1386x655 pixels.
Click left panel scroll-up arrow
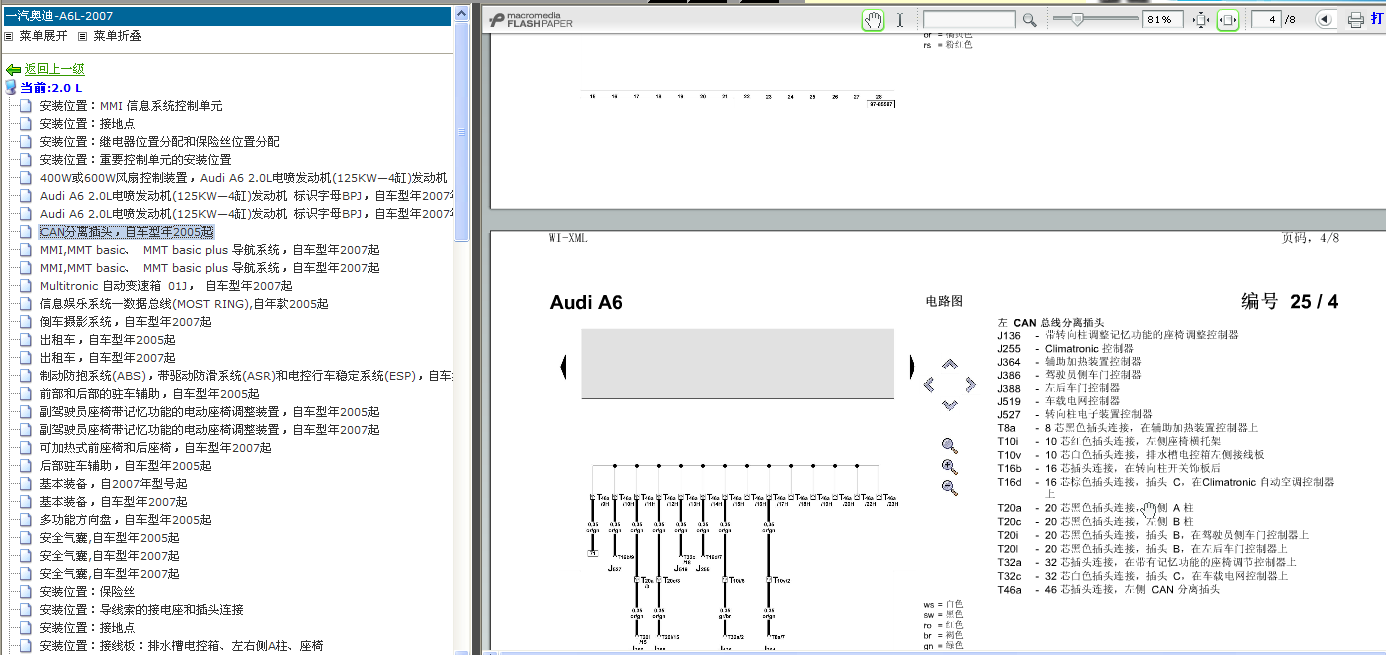click(x=461, y=14)
